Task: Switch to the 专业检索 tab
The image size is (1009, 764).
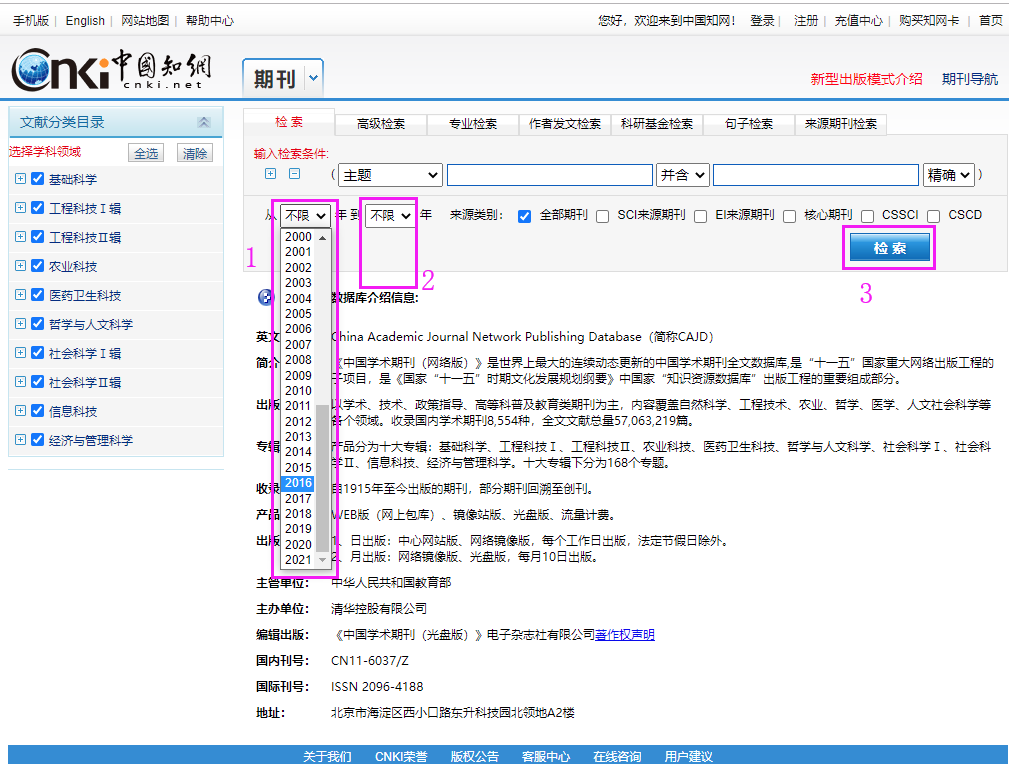Action: [473, 124]
